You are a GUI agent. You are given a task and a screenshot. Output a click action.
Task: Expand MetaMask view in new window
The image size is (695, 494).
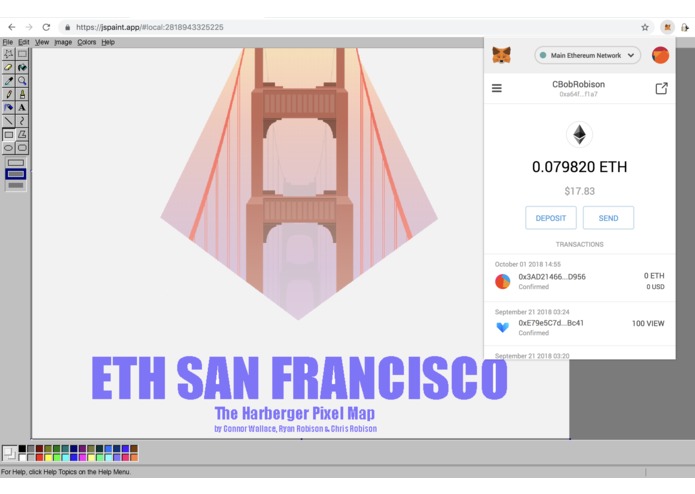click(x=661, y=88)
